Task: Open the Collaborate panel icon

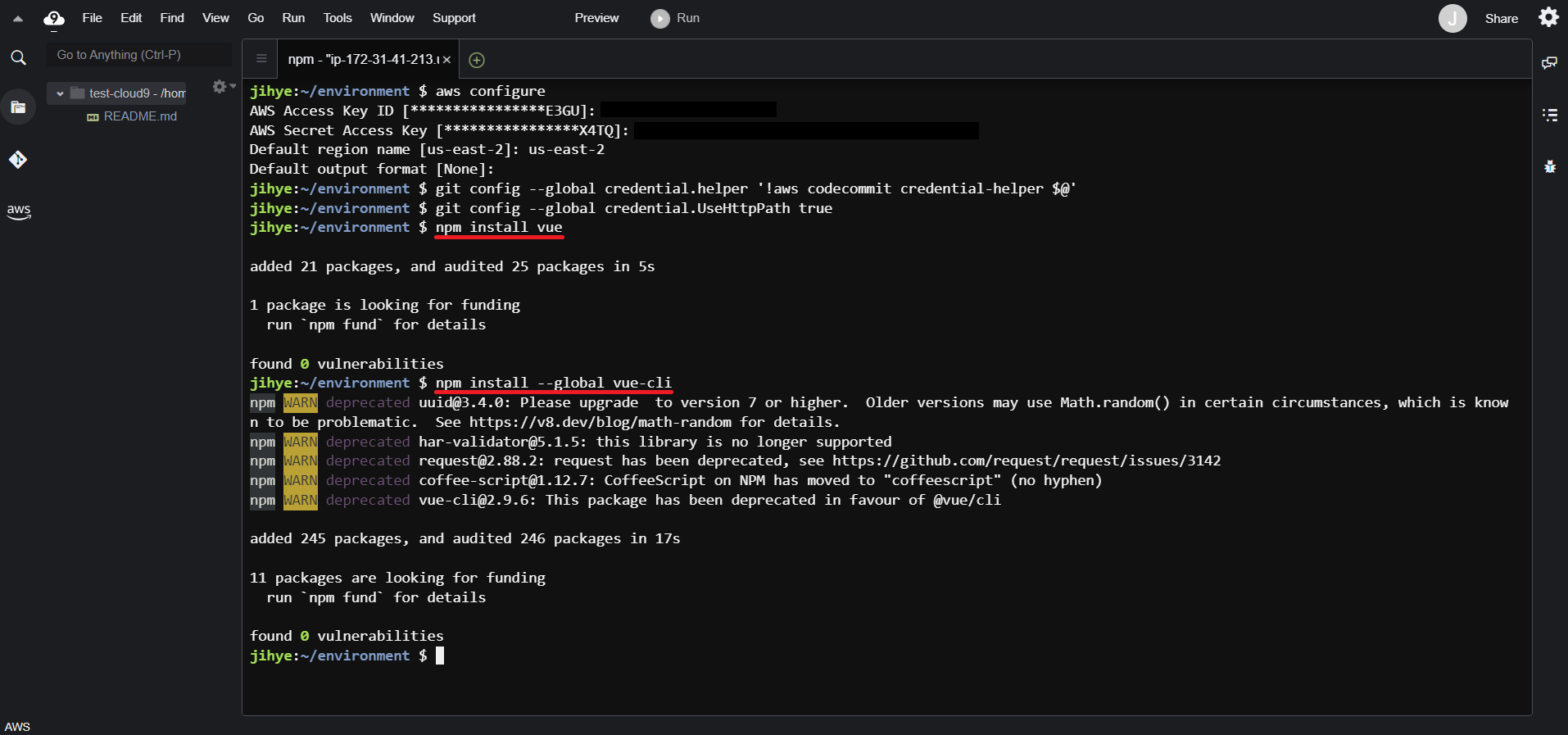Action: (1549, 63)
